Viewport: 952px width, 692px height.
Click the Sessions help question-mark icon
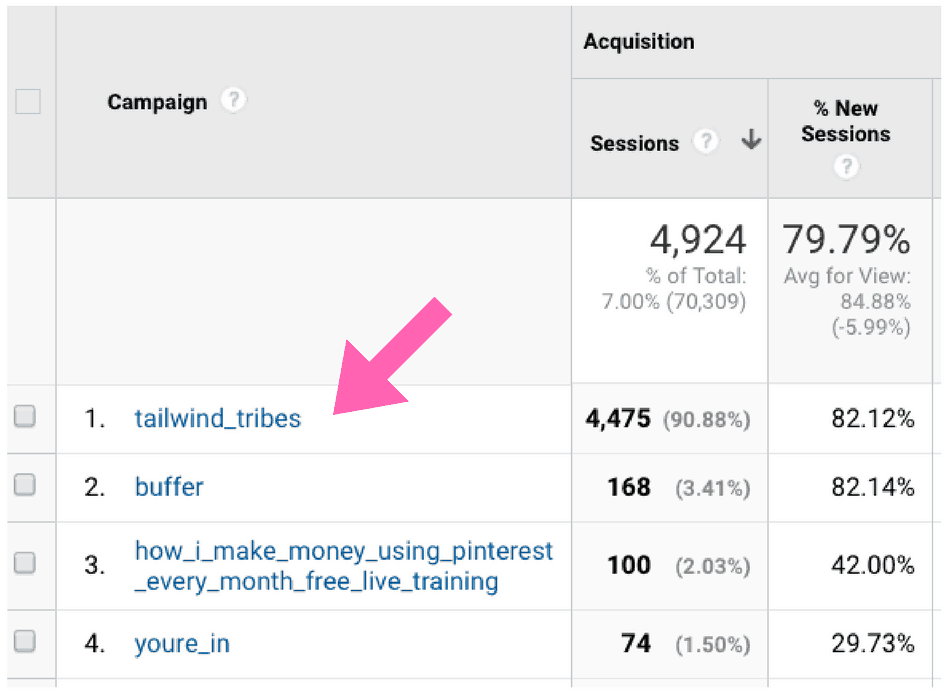706,141
